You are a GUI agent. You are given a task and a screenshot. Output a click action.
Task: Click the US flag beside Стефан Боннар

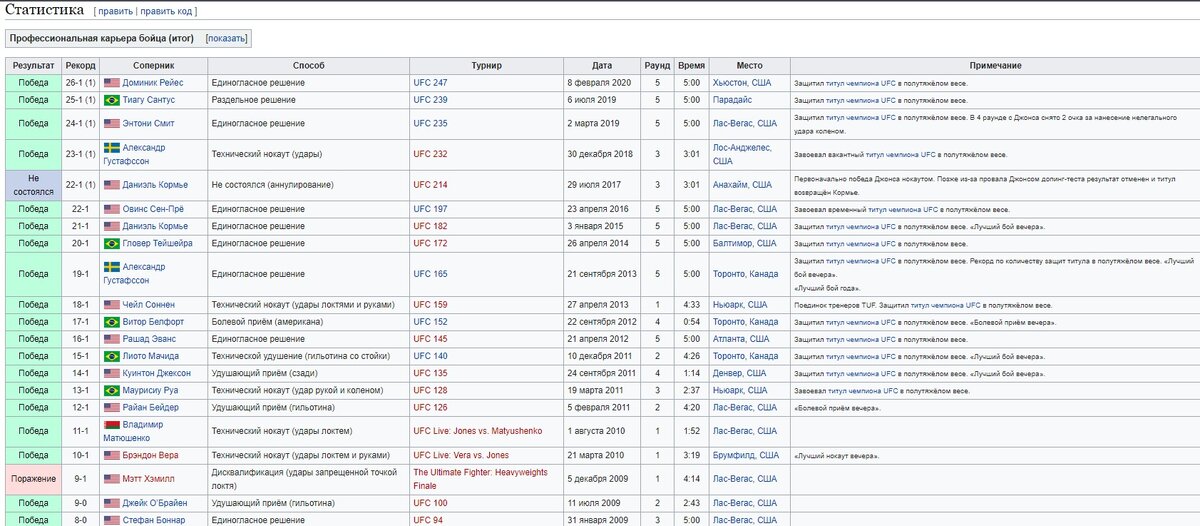112,520
